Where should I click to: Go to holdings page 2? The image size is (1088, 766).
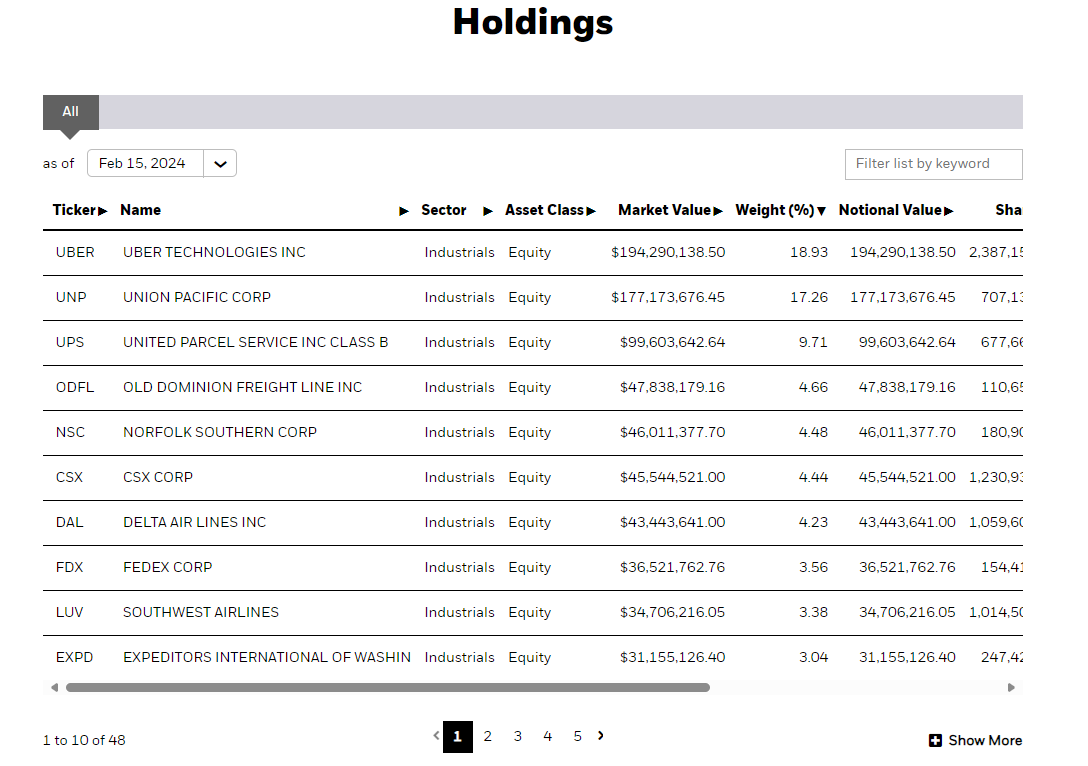click(x=488, y=736)
